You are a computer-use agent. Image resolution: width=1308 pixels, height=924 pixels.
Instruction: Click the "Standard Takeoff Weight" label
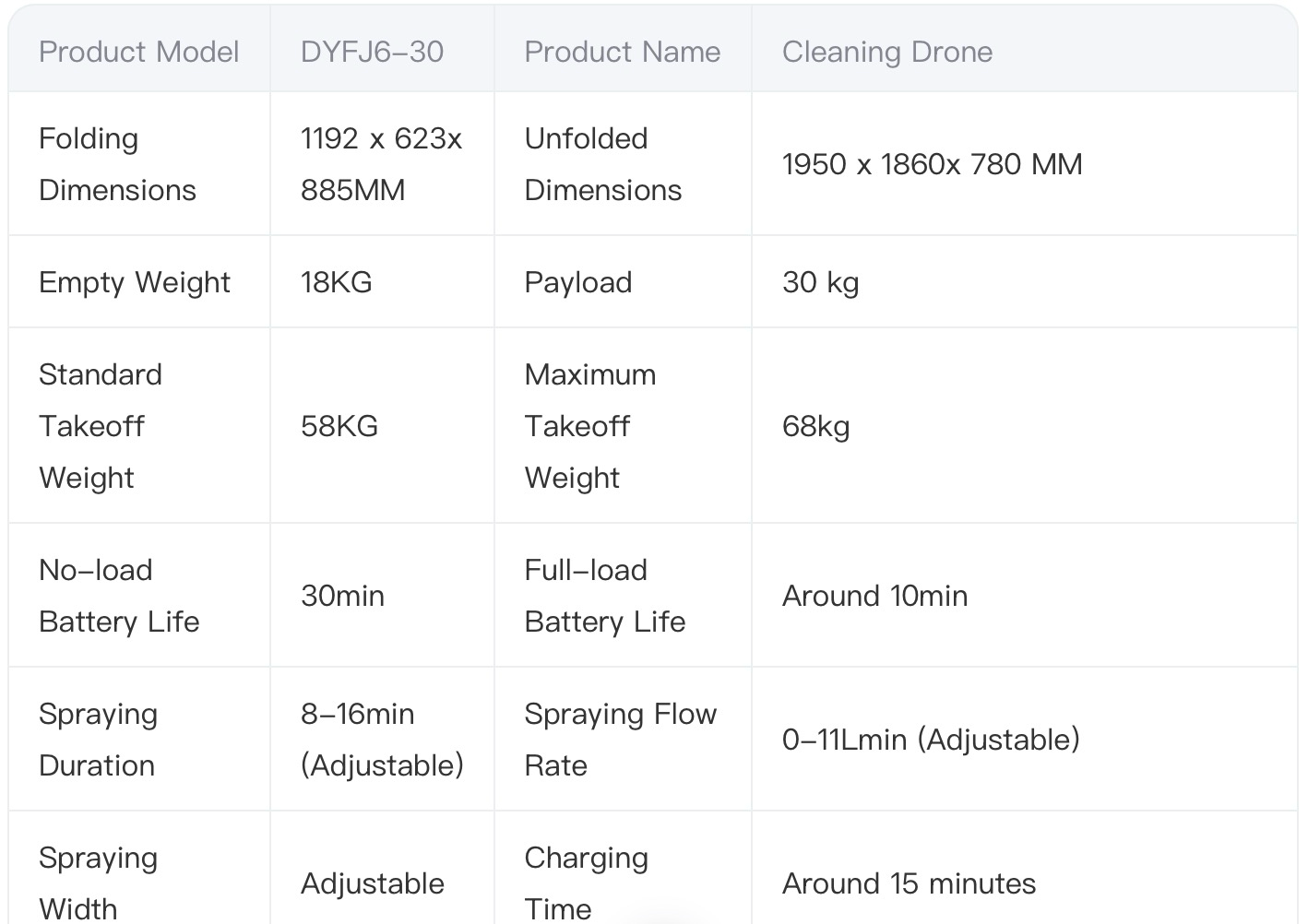tap(100, 426)
